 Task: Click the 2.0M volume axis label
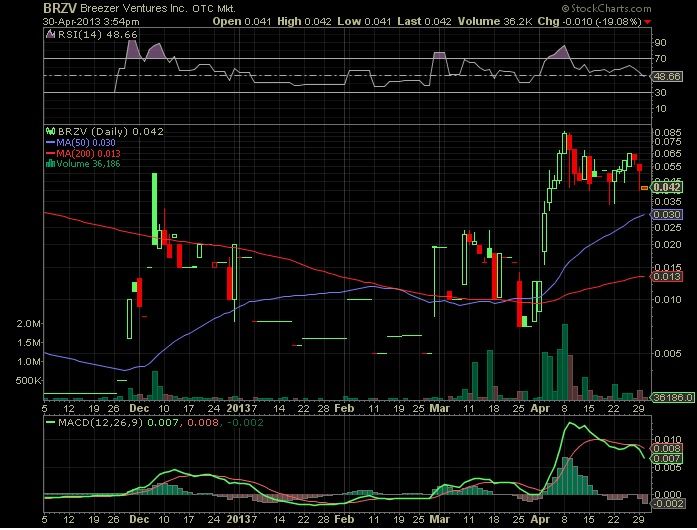29,323
